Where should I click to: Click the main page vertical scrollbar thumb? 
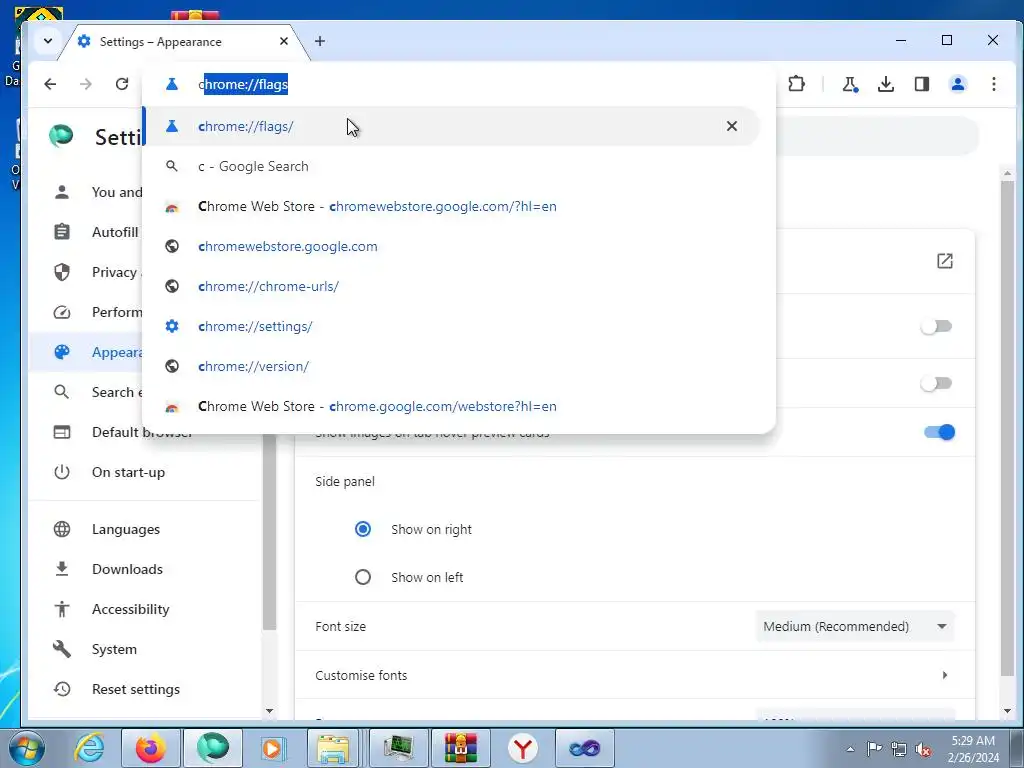point(1007,428)
